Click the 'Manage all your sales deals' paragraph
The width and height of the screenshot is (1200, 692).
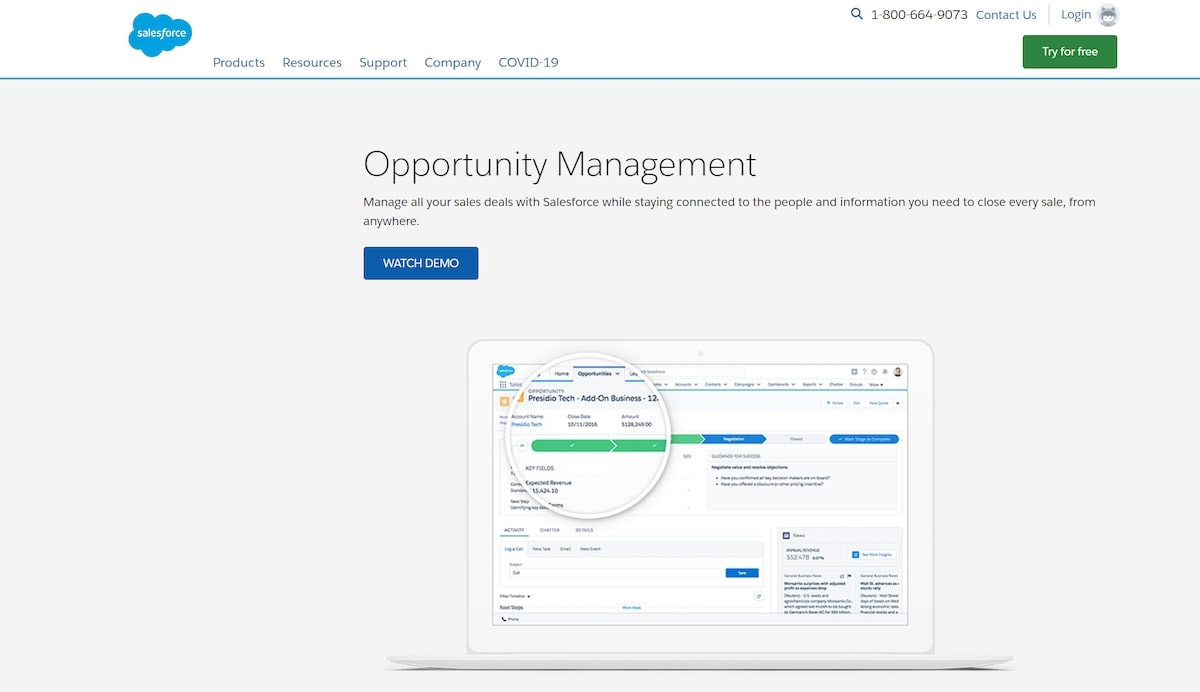pyautogui.click(x=730, y=211)
